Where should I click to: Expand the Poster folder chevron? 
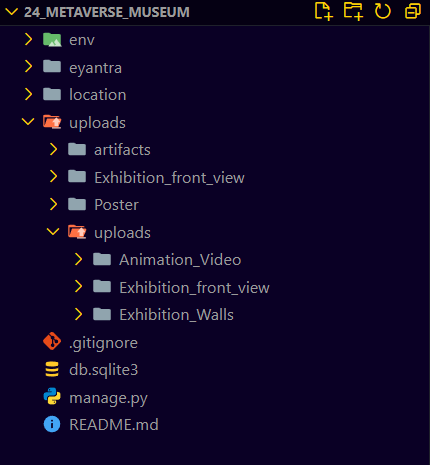tap(53, 204)
